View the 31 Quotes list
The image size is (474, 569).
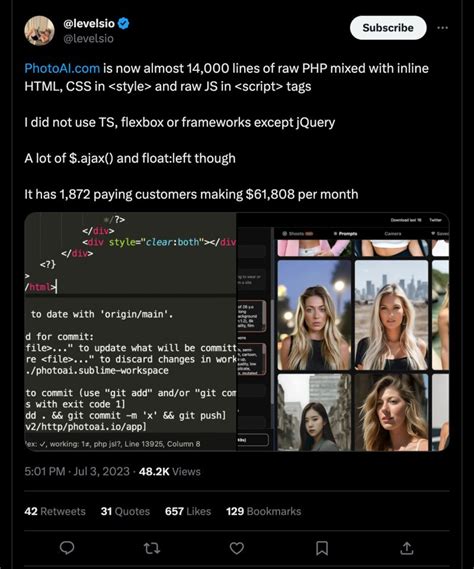coord(125,511)
